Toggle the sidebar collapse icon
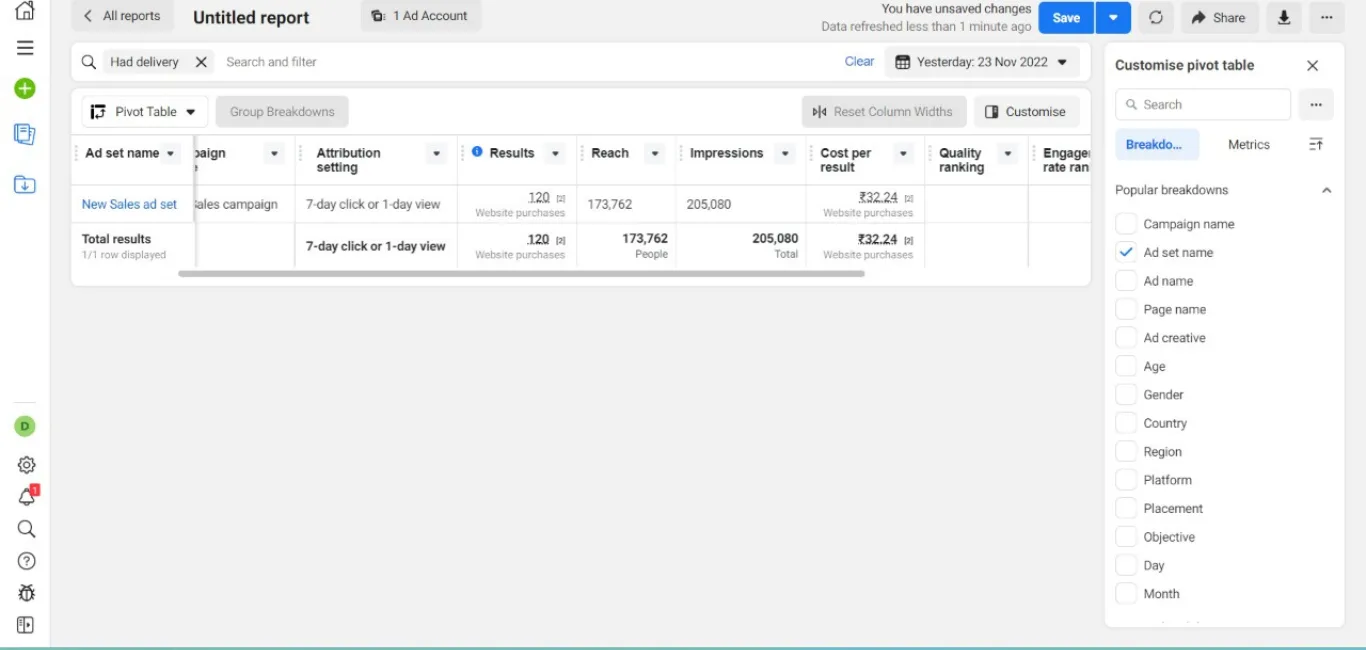 click(x=26, y=625)
